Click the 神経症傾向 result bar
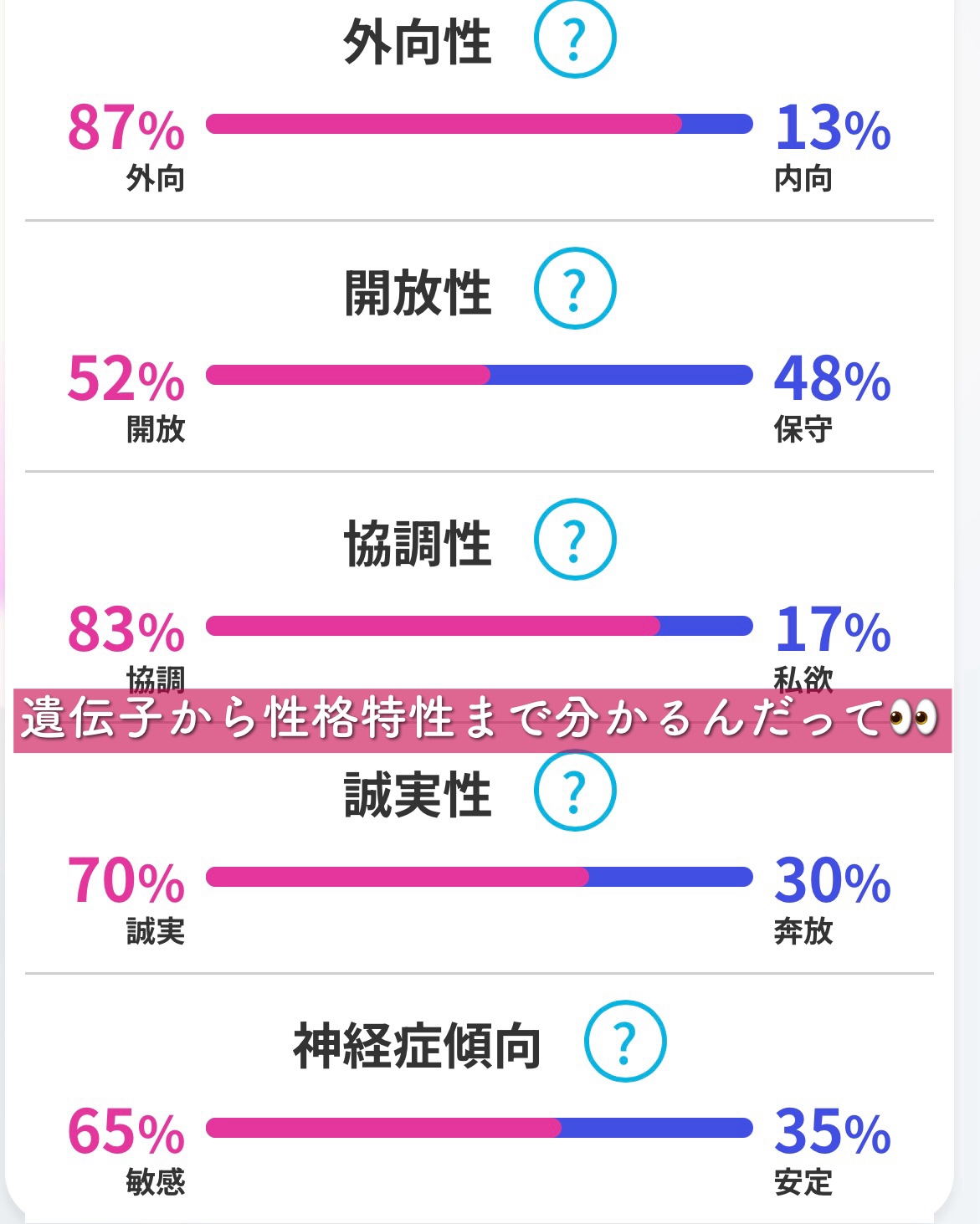This screenshot has height=1224, width=980. pyautogui.click(x=479, y=1128)
